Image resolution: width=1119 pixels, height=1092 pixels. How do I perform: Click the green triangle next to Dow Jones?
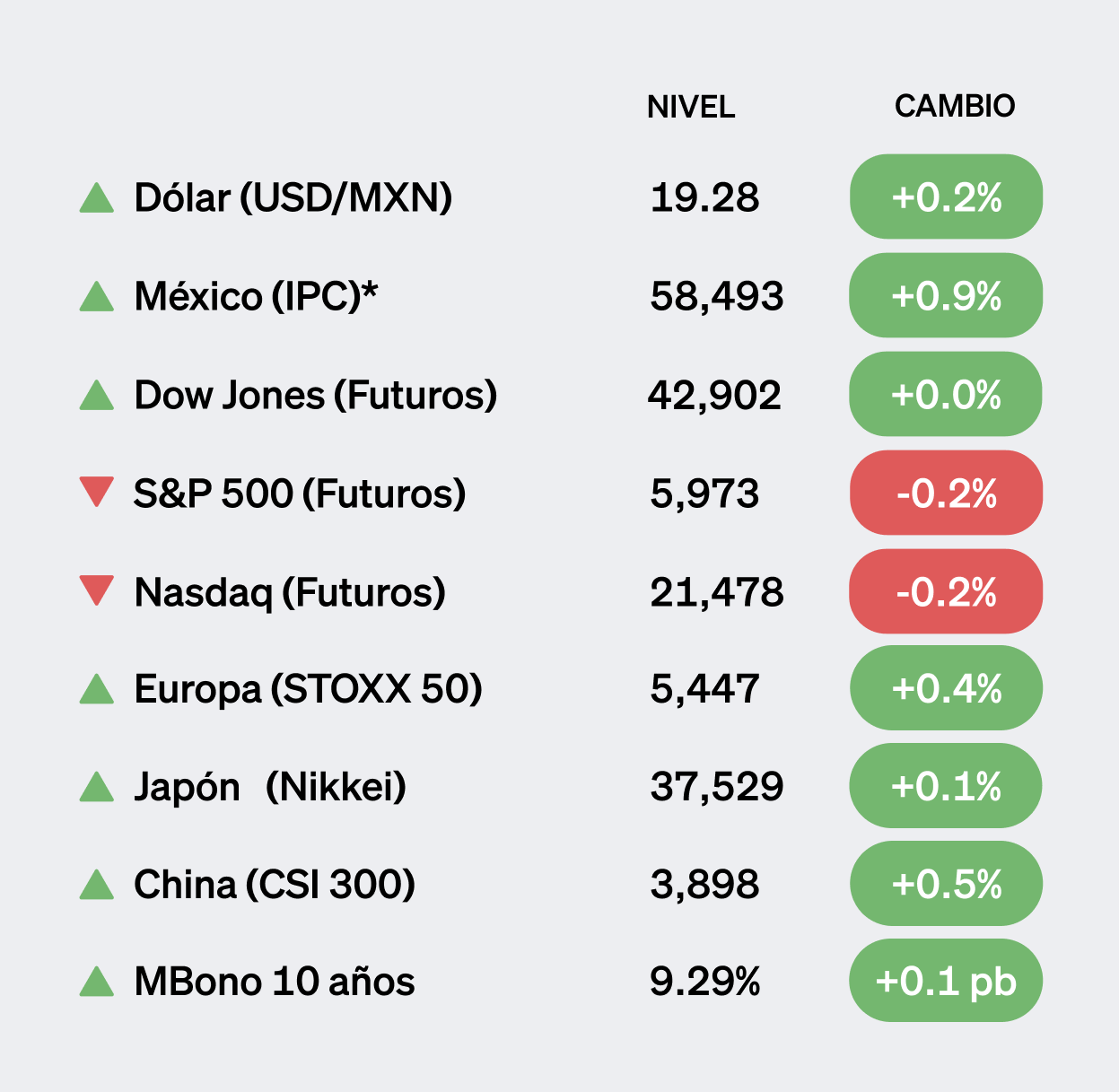[97, 397]
